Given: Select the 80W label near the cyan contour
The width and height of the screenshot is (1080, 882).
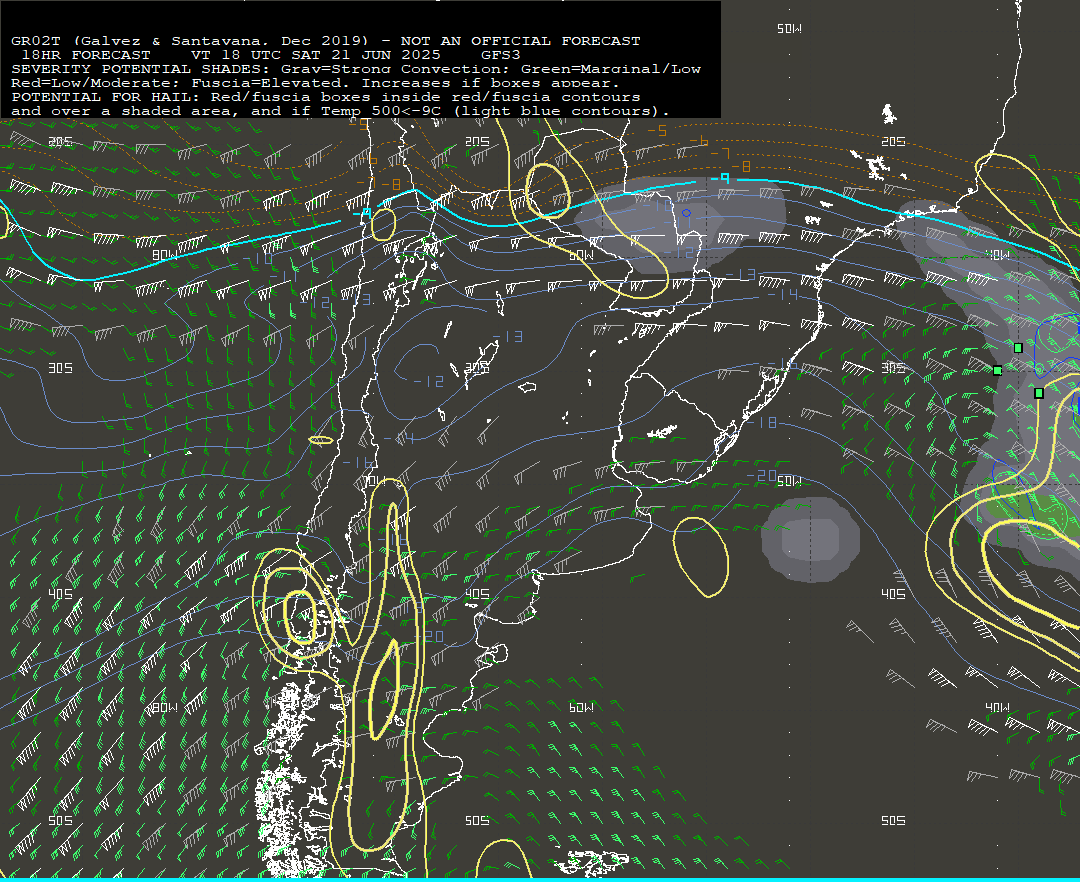Looking at the screenshot, I should [165, 255].
